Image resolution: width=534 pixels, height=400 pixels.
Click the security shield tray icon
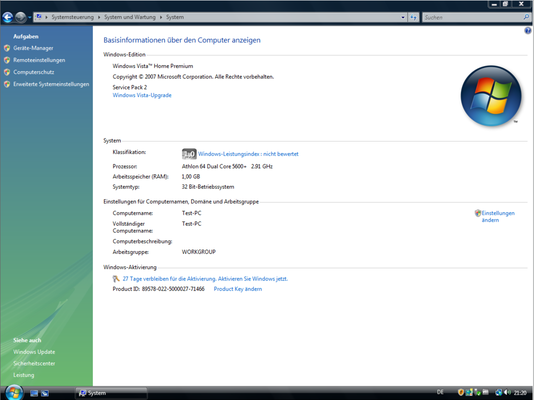click(461, 393)
